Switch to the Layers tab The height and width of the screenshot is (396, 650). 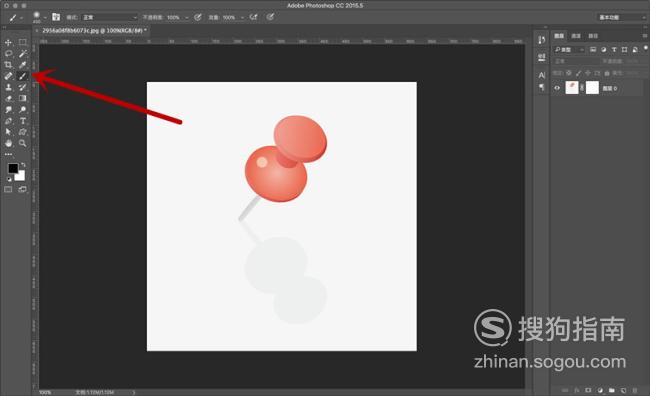pyautogui.click(x=560, y=36)
